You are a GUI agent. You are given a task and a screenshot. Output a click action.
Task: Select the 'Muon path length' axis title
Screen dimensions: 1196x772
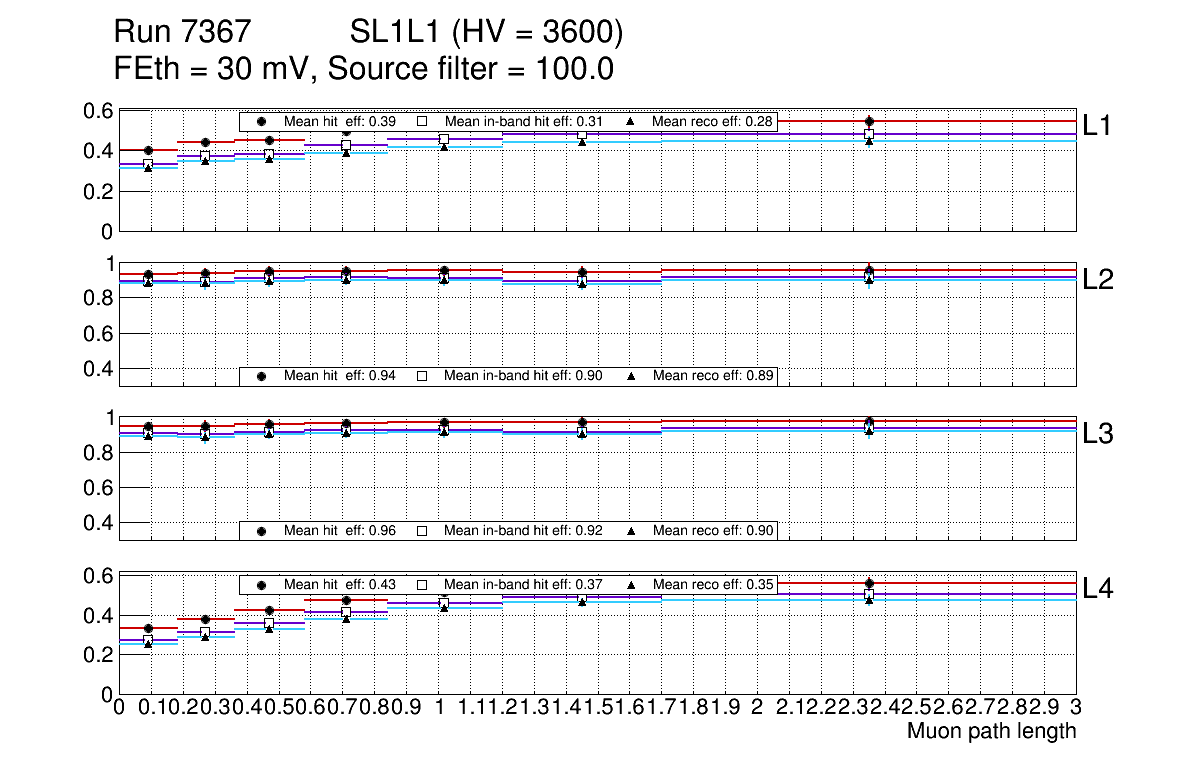point(991,731)
